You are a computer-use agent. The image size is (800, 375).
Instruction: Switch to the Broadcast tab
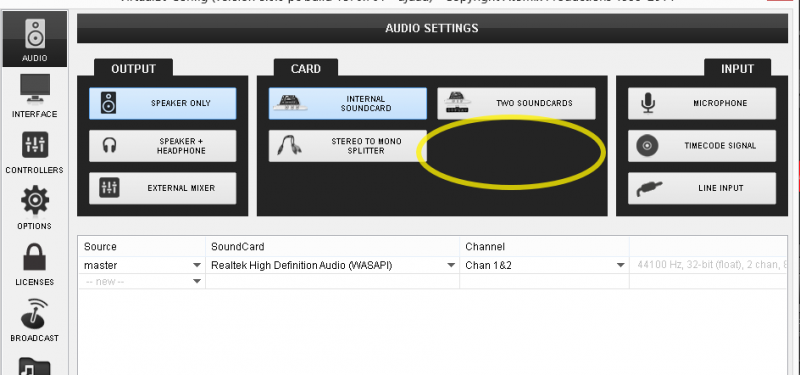(x=35, y=320)
